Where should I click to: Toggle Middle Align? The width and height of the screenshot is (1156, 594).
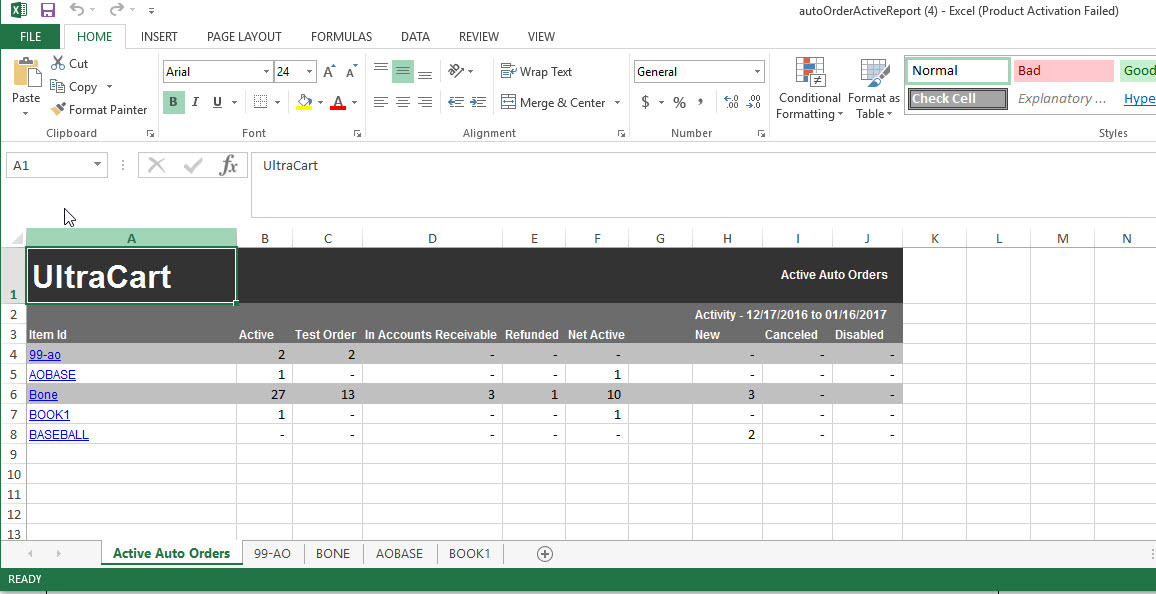tap(403, 71)
